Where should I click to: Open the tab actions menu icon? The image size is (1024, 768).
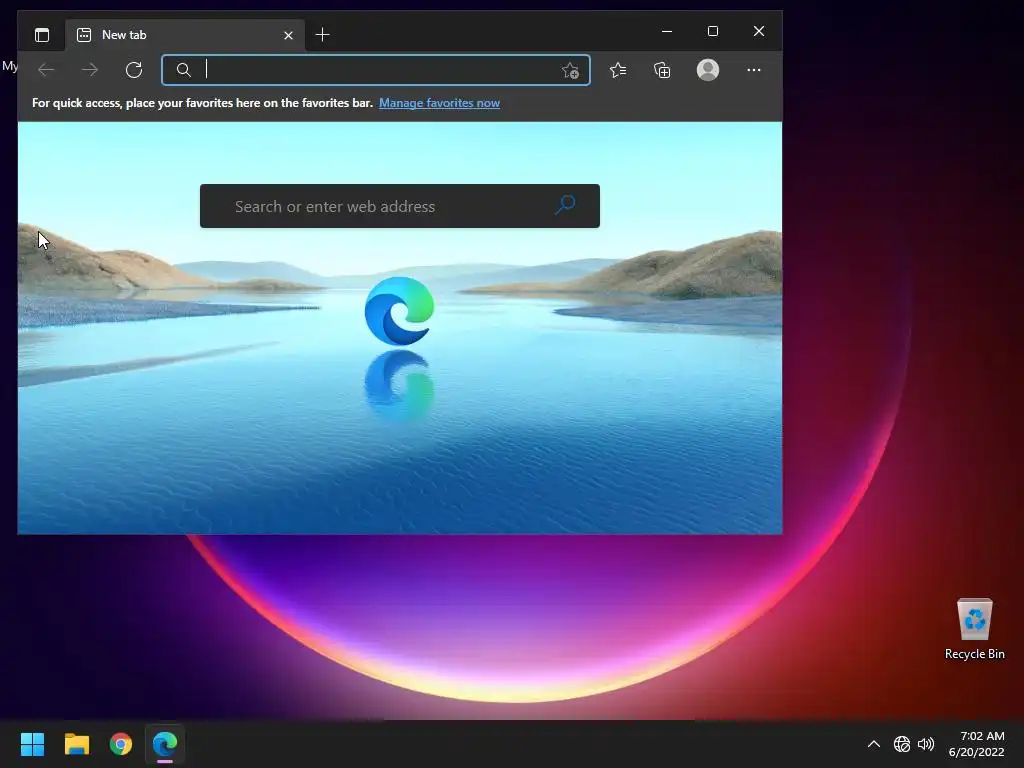[42, 35]
